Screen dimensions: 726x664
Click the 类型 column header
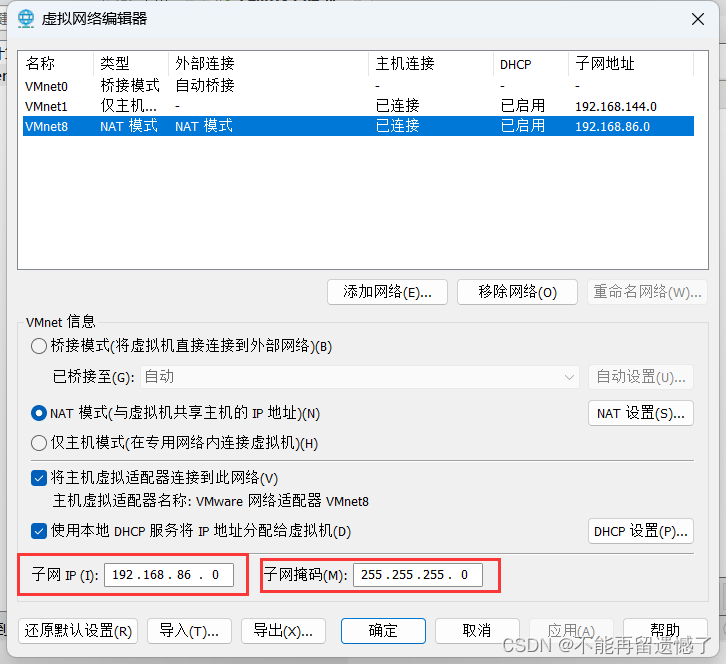pyautogui.click(x=131, y=63)
